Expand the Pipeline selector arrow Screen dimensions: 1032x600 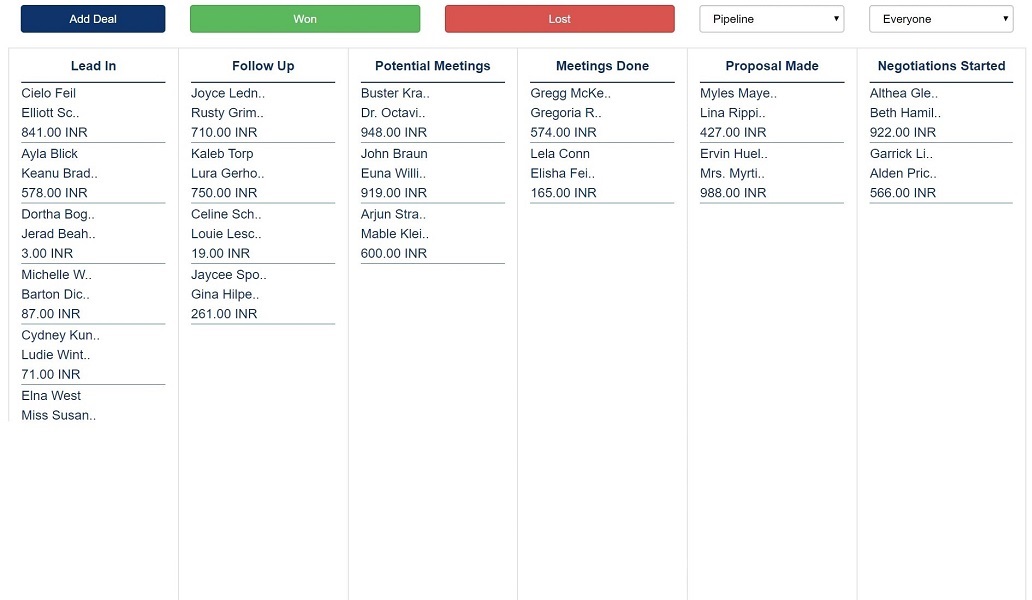[x=836, y=18]
